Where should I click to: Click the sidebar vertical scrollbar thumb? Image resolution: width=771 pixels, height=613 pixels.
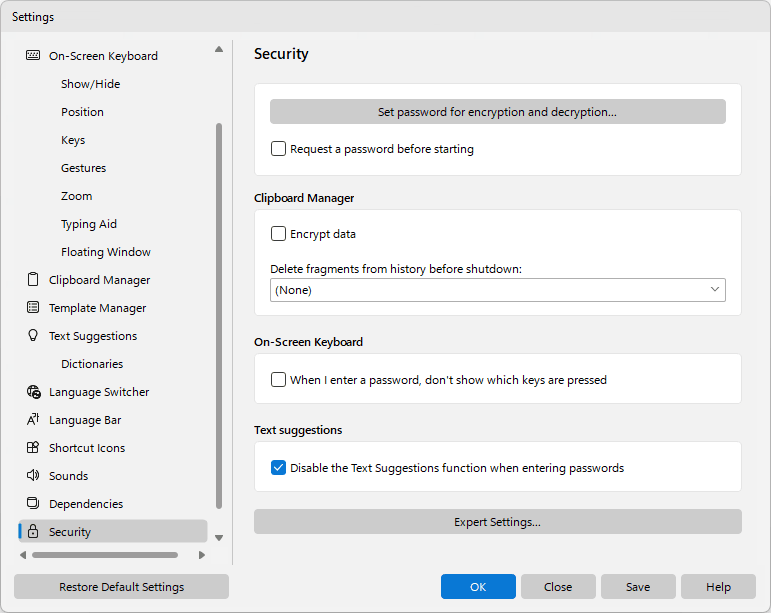[x=219, y=316]
